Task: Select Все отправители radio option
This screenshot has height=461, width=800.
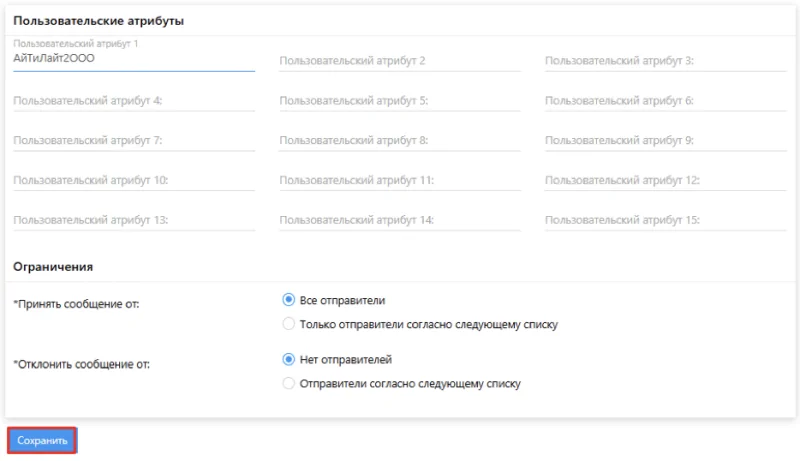Action: pyautogui.click(x=289, y=300)
